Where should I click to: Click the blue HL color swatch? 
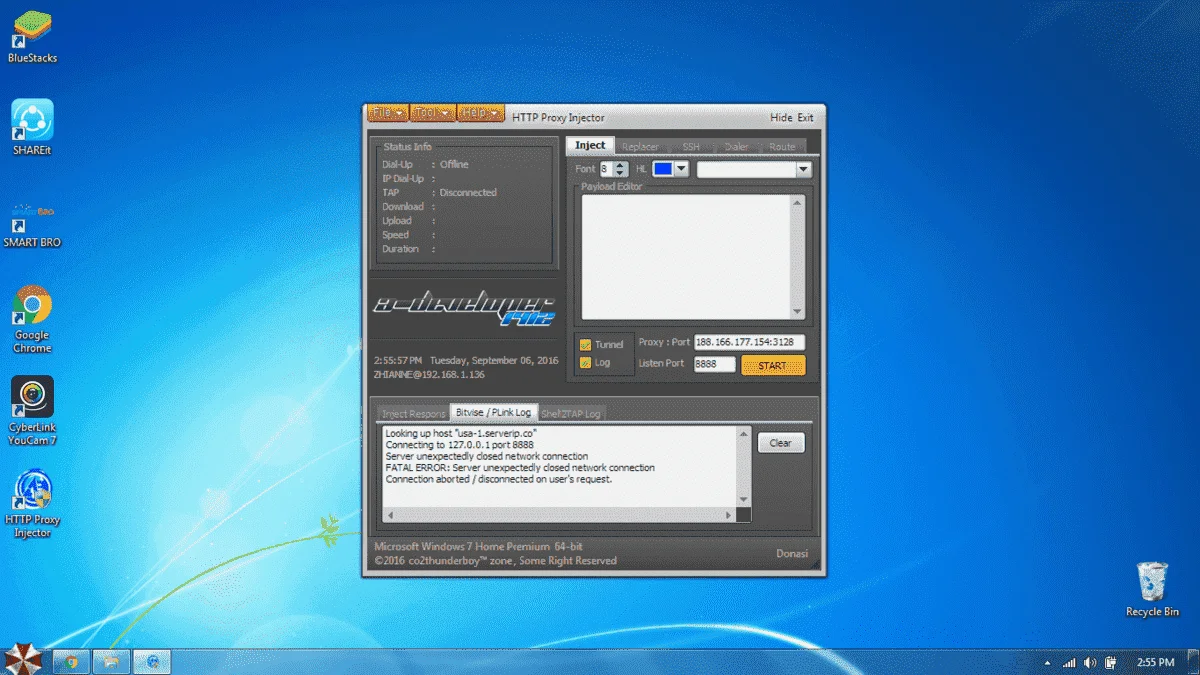(663, 170)
